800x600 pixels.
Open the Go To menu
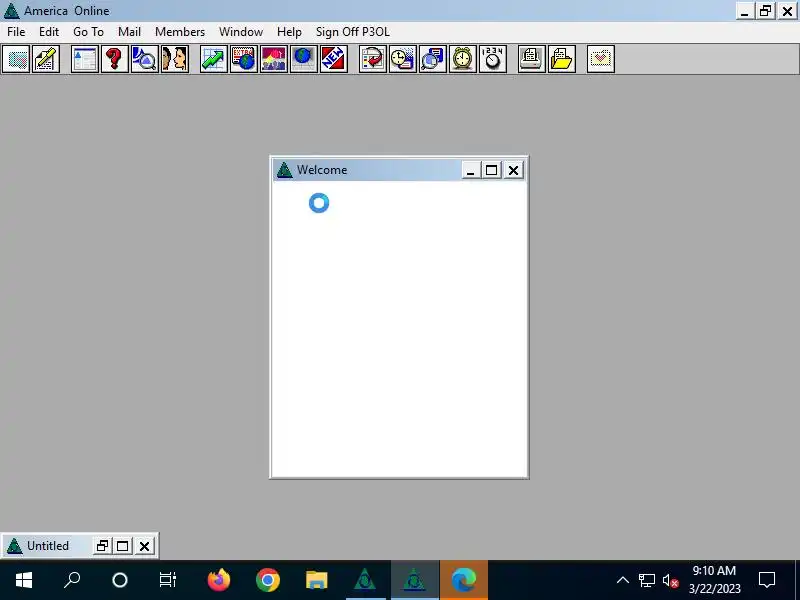pos(88,32)
